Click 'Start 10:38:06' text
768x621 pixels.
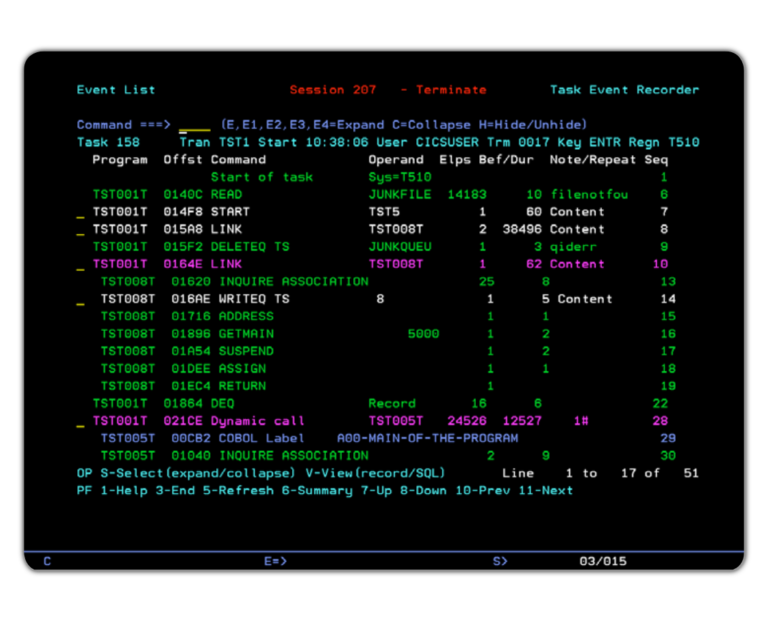click(x=313, y=143)
